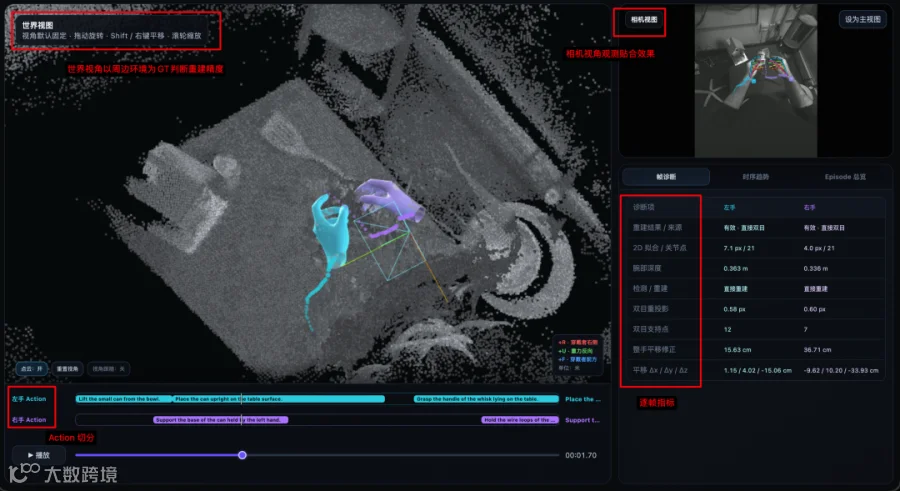900x491 pixels.
Task: Click the +R axis legend entry
Action: (x=577, y=343)
